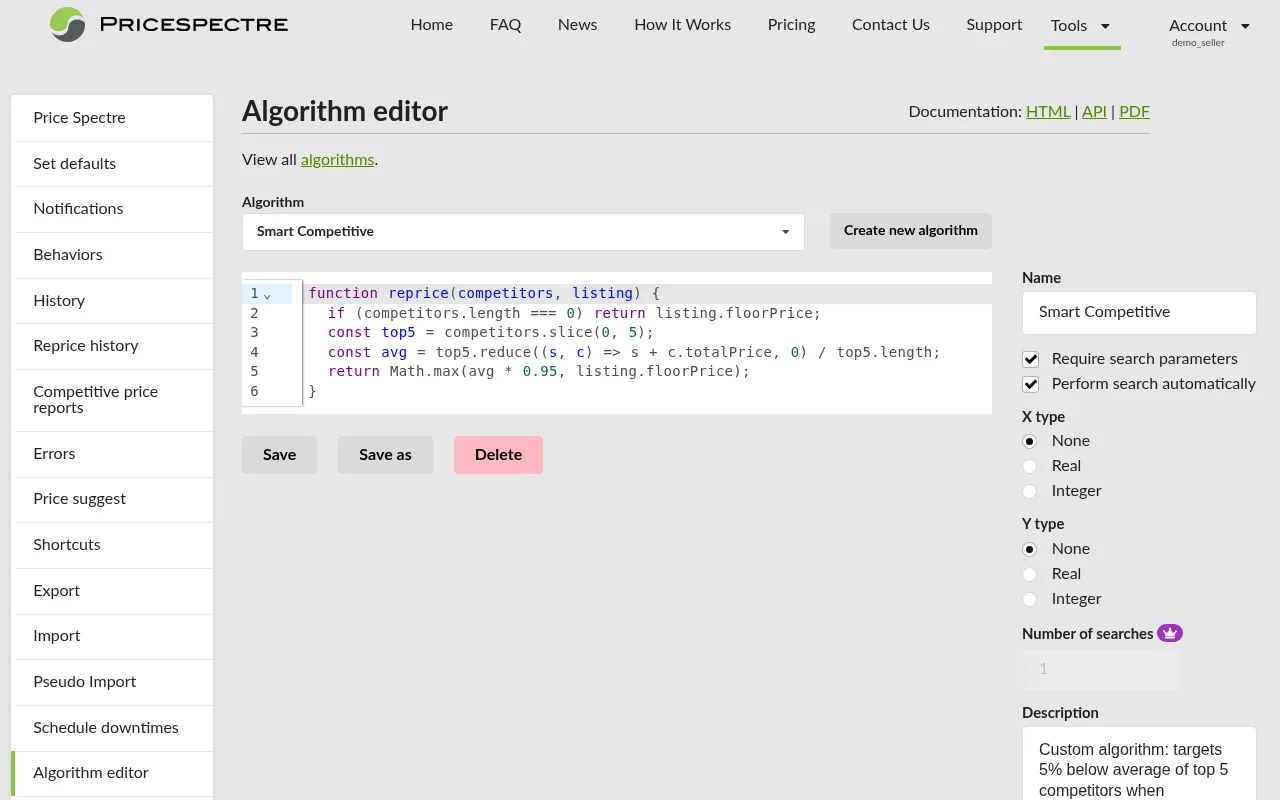Disable Perform search automatically
Screen dimensions: 1280x800
pyautogui.click(x=1030, y=383)
